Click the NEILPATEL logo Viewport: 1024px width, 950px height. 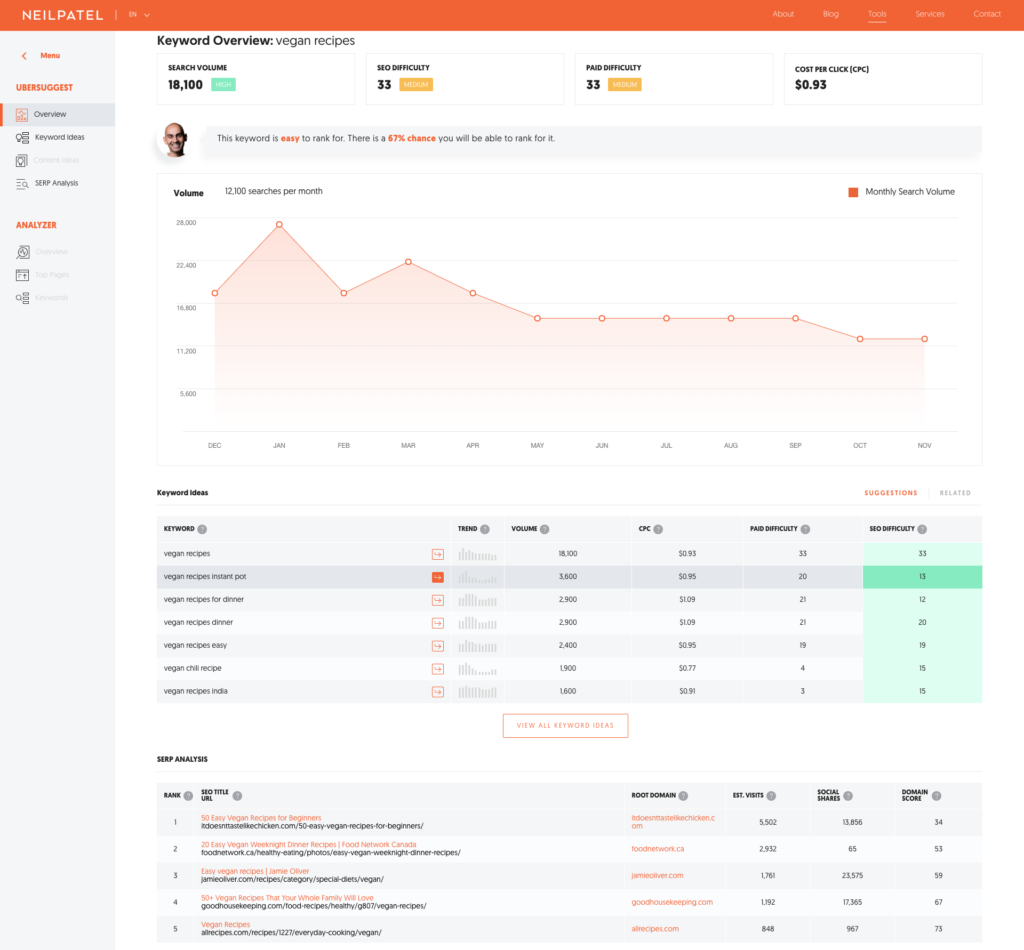[x=63, y=15]
